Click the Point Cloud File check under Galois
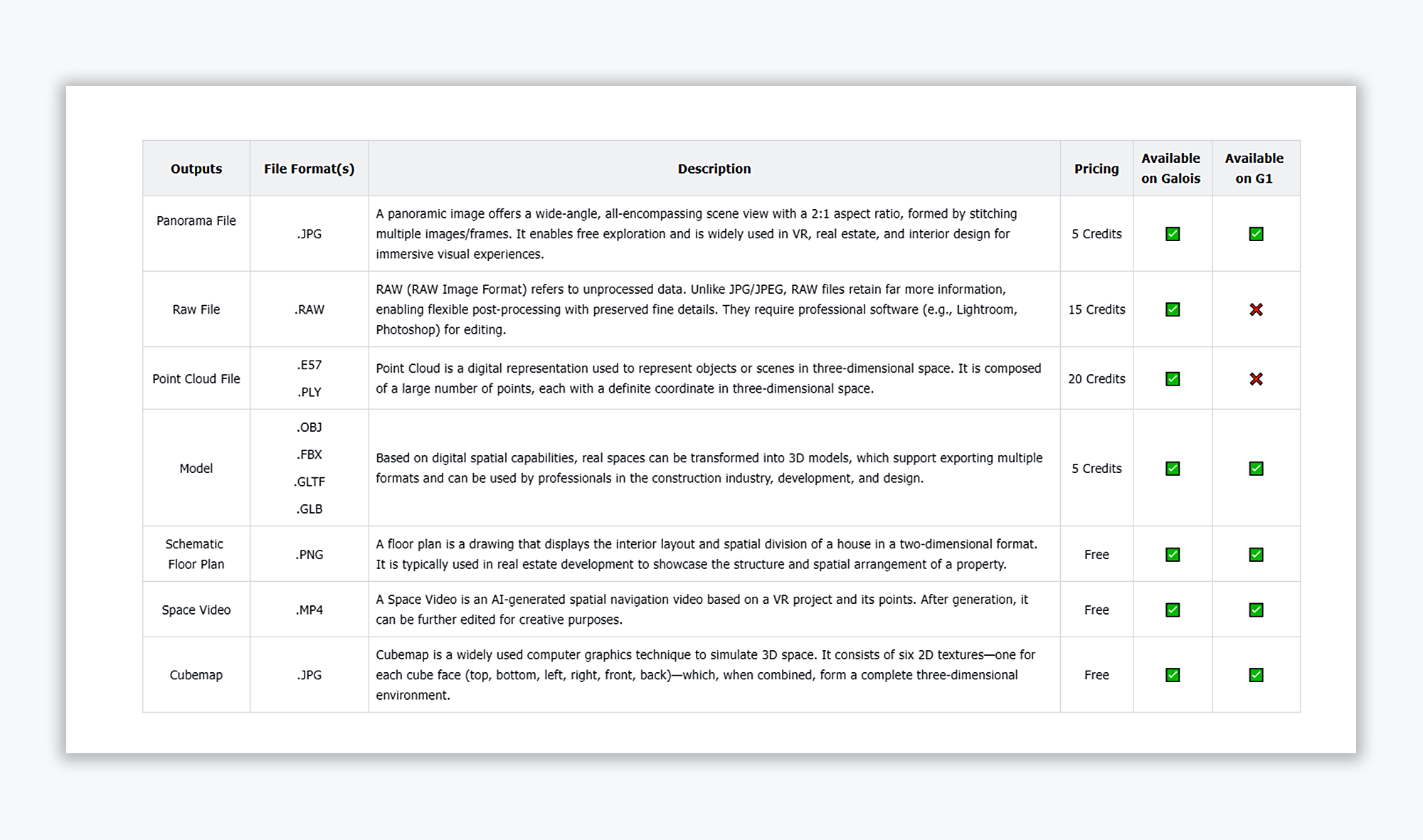1423x840 pixels. 1173,379
